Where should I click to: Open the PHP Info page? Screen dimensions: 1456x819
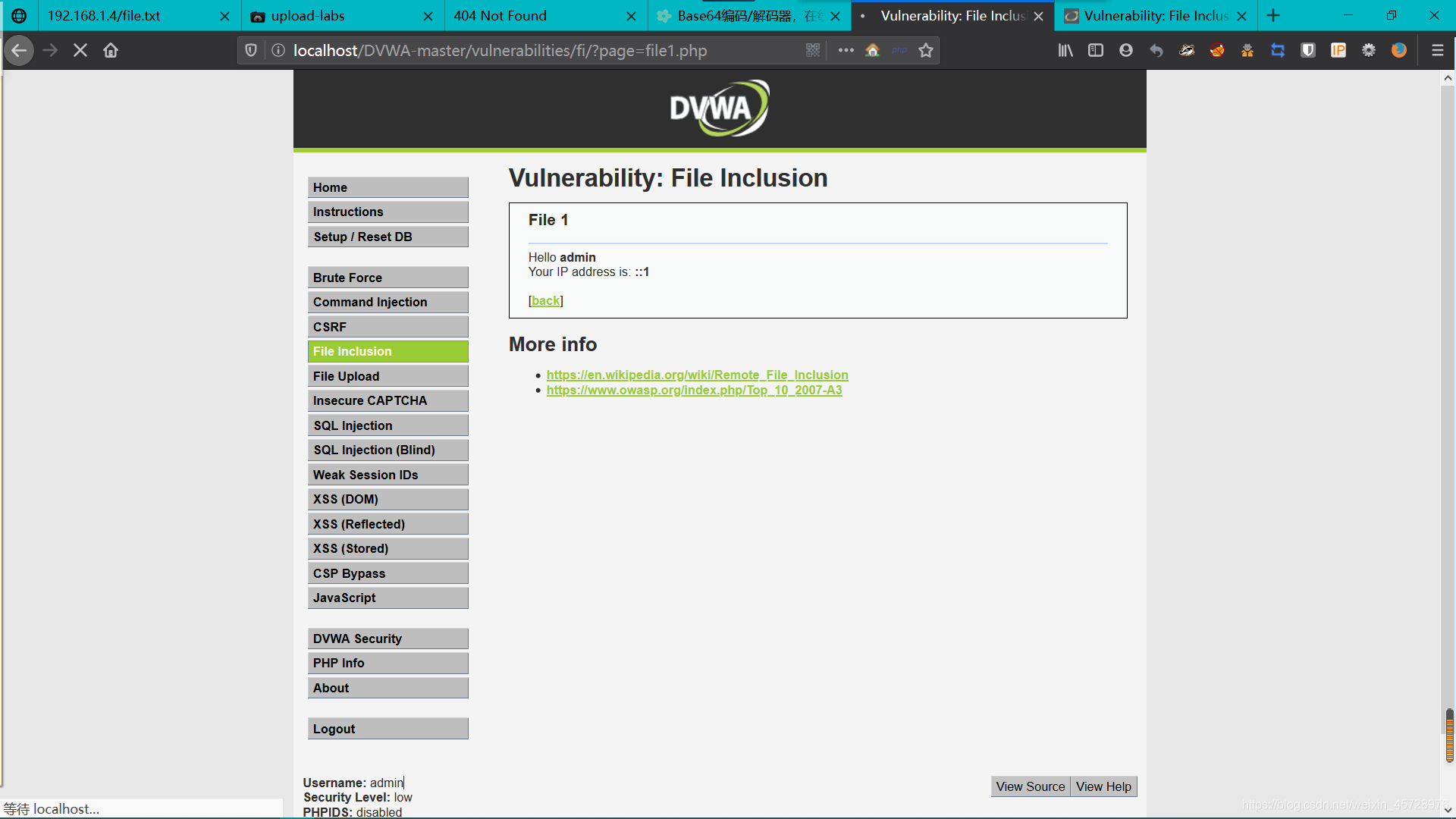coord(388,663)
